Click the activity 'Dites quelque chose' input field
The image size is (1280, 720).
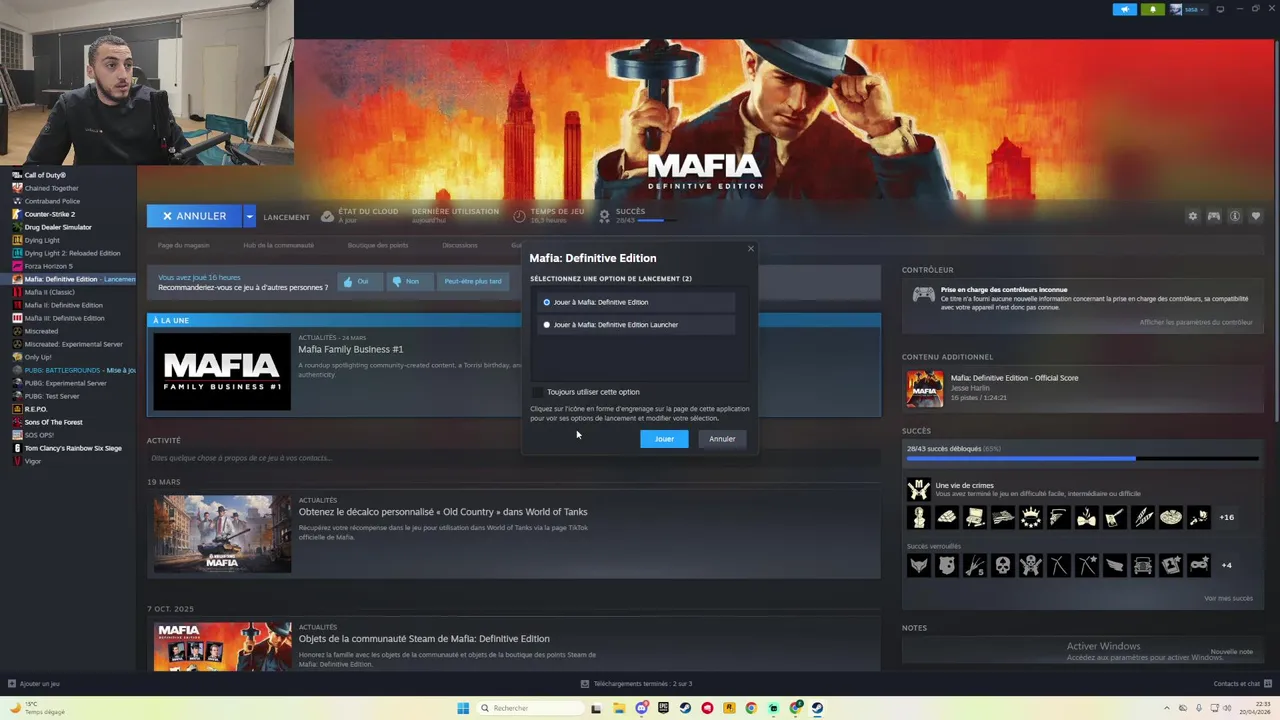click(x=513, y=458)
